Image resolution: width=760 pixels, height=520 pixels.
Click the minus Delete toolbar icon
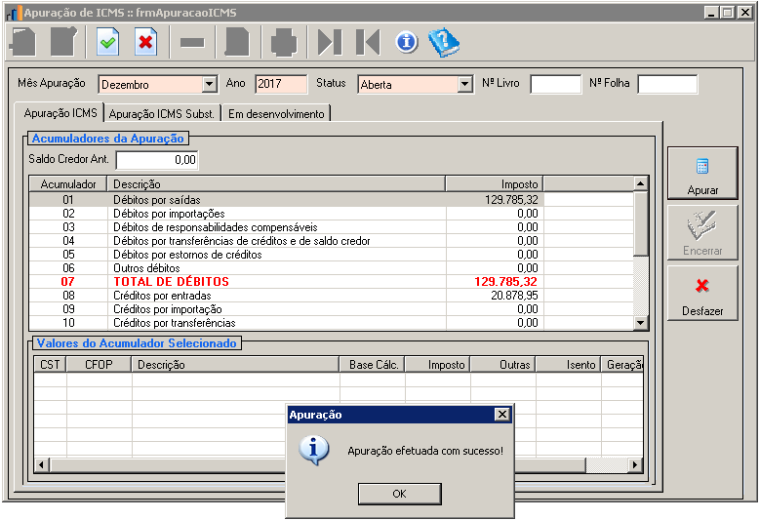tap(192, 43)
